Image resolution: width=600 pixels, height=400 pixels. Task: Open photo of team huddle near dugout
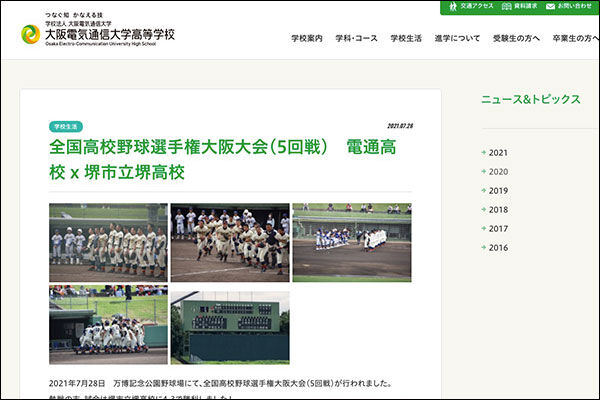tap(108, 324)
